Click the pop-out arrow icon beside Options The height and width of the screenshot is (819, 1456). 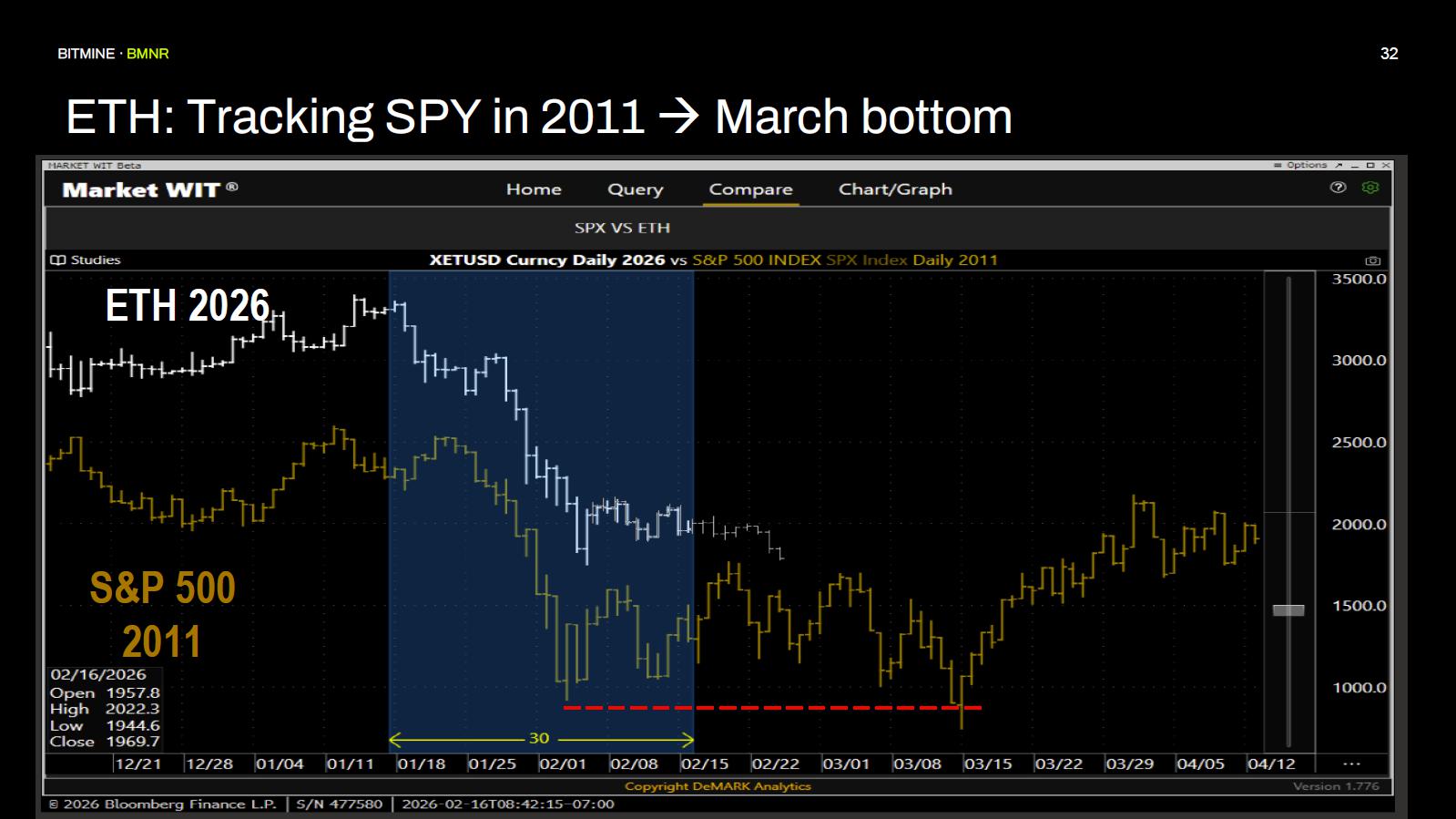[x=1339, y=166]
